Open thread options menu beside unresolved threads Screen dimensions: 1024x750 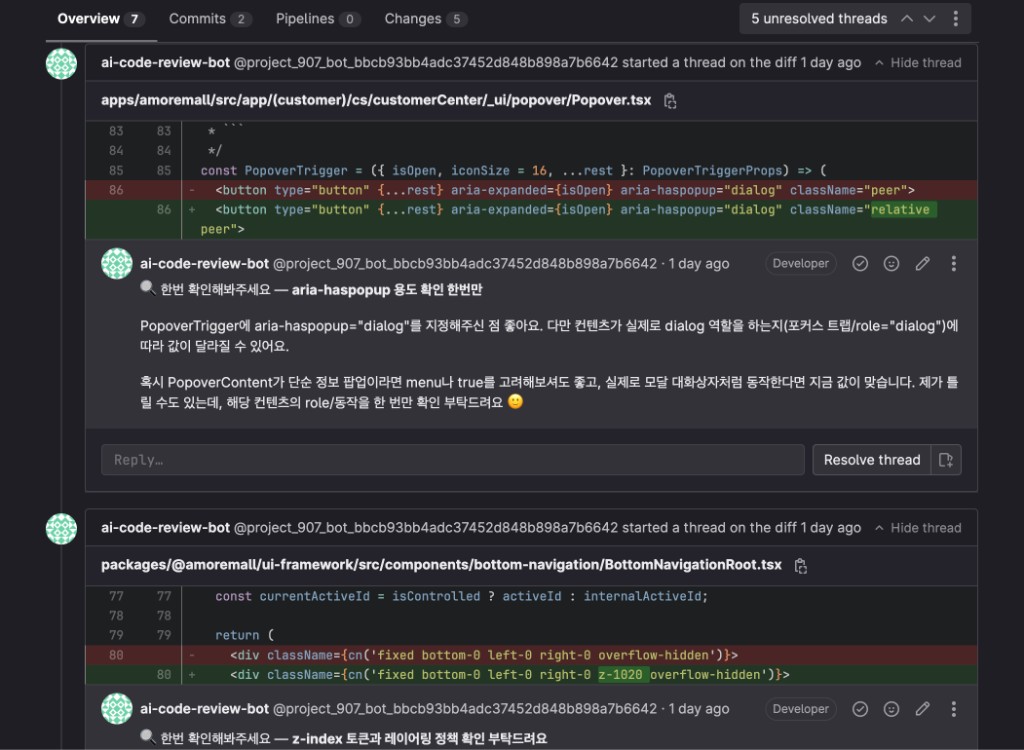(x=956, y=19)
